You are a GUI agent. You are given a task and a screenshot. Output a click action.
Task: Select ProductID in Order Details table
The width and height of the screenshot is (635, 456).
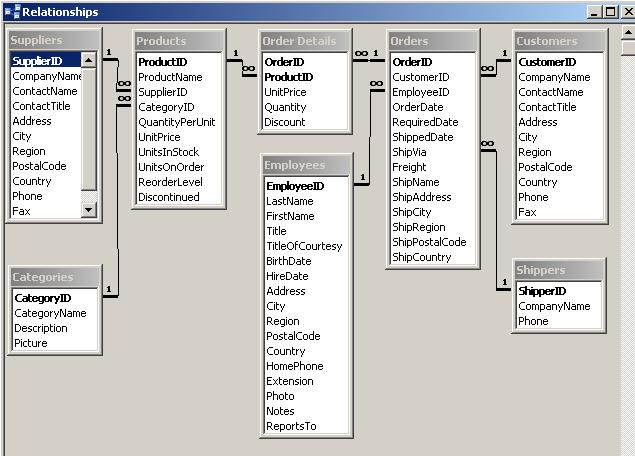tap(288, 77)
